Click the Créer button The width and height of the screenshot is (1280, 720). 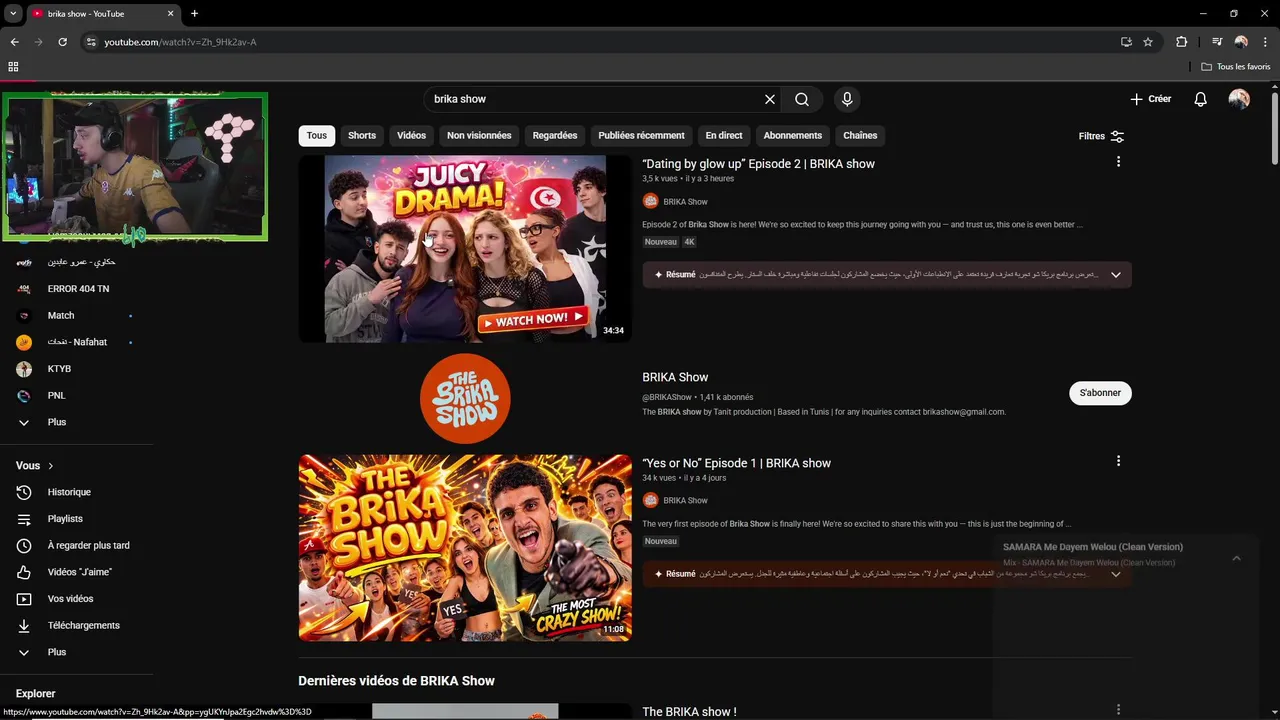tap(1150, 99)
